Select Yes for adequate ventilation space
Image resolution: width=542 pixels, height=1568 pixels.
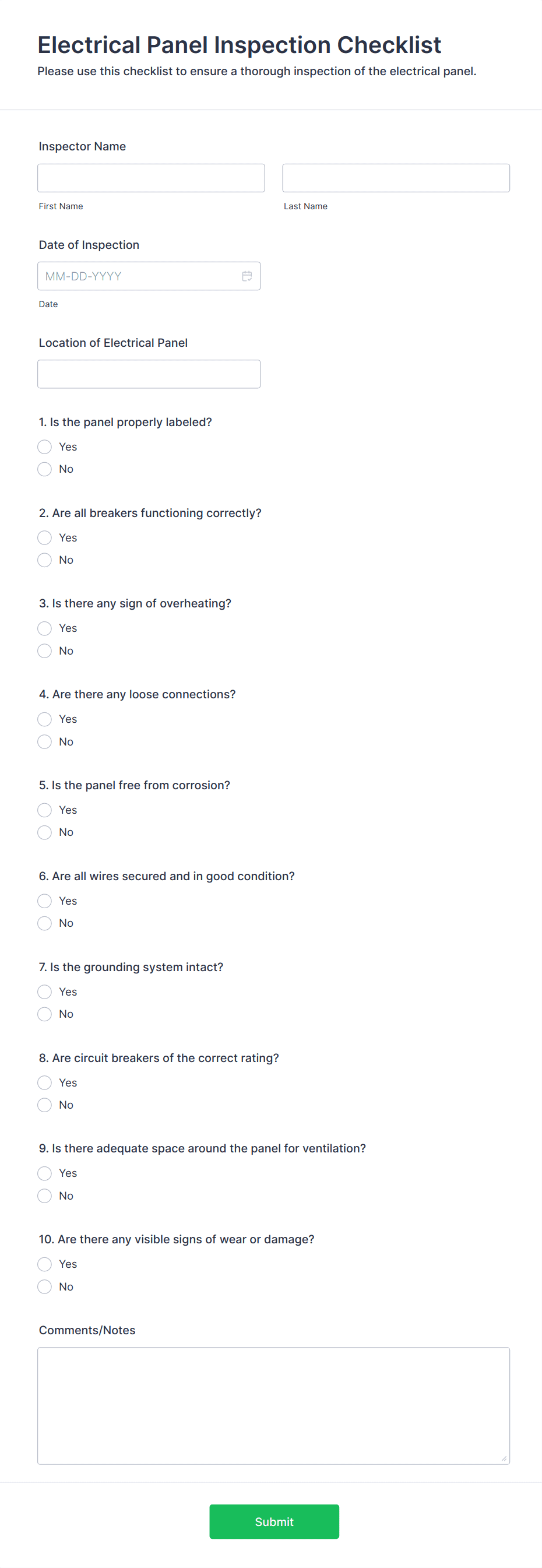(44, 1173)
